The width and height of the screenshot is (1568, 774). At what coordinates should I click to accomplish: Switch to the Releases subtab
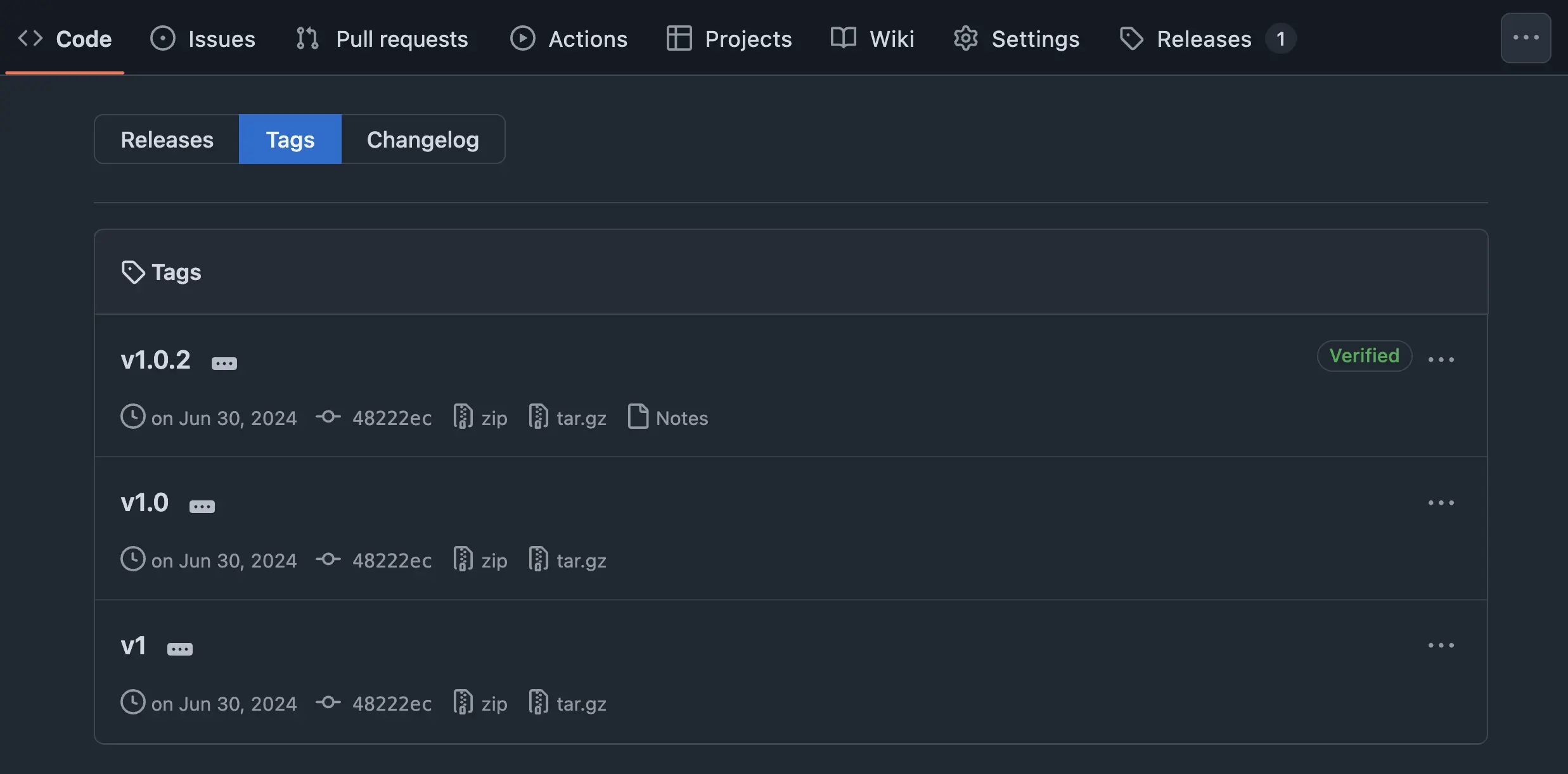[167, 139]
